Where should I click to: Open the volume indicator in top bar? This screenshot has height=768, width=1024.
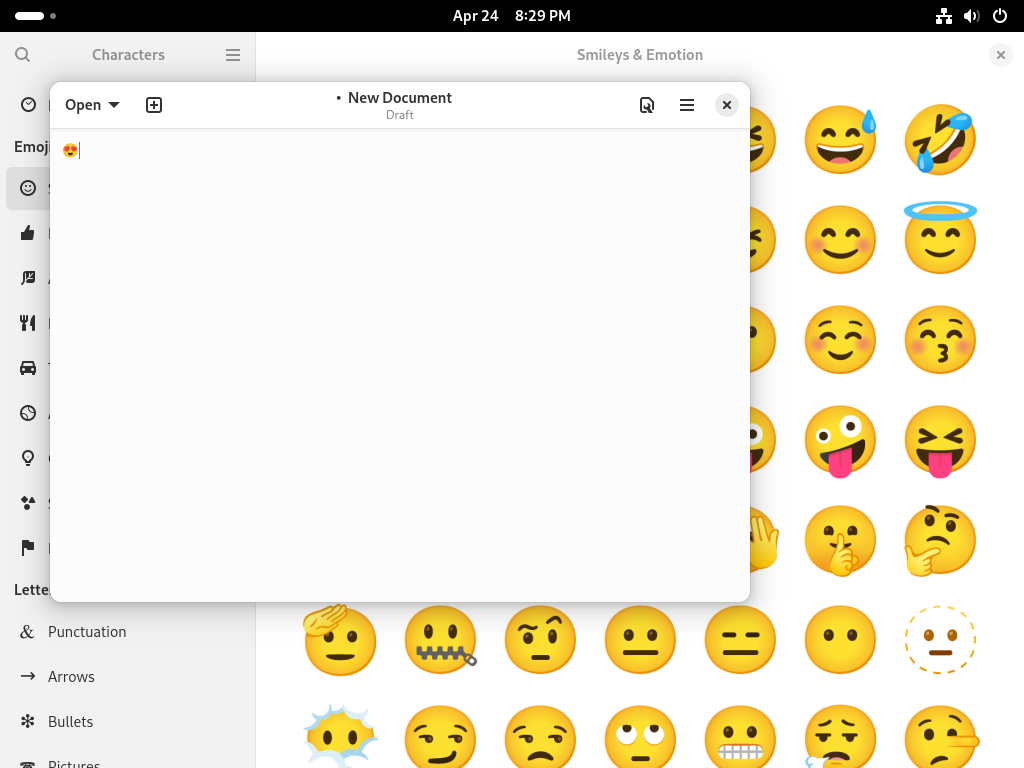(972, 16)
